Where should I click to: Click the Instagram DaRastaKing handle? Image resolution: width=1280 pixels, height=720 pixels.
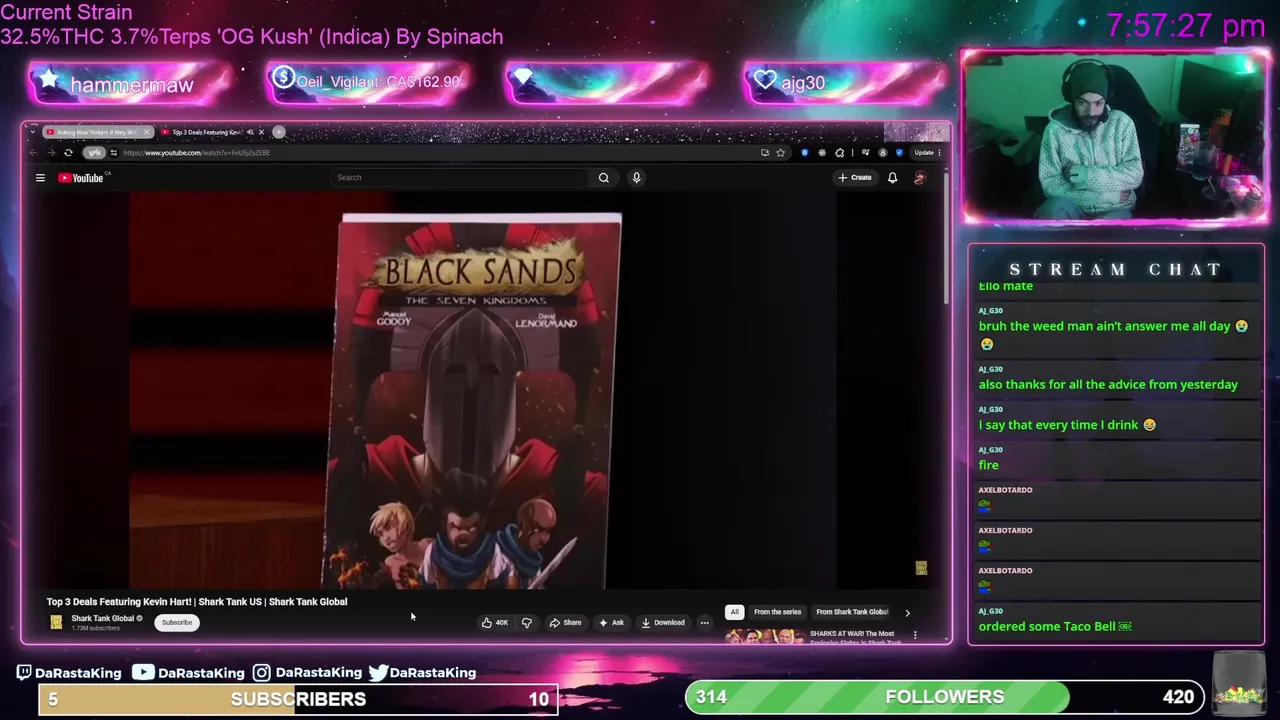coord(307,673)
